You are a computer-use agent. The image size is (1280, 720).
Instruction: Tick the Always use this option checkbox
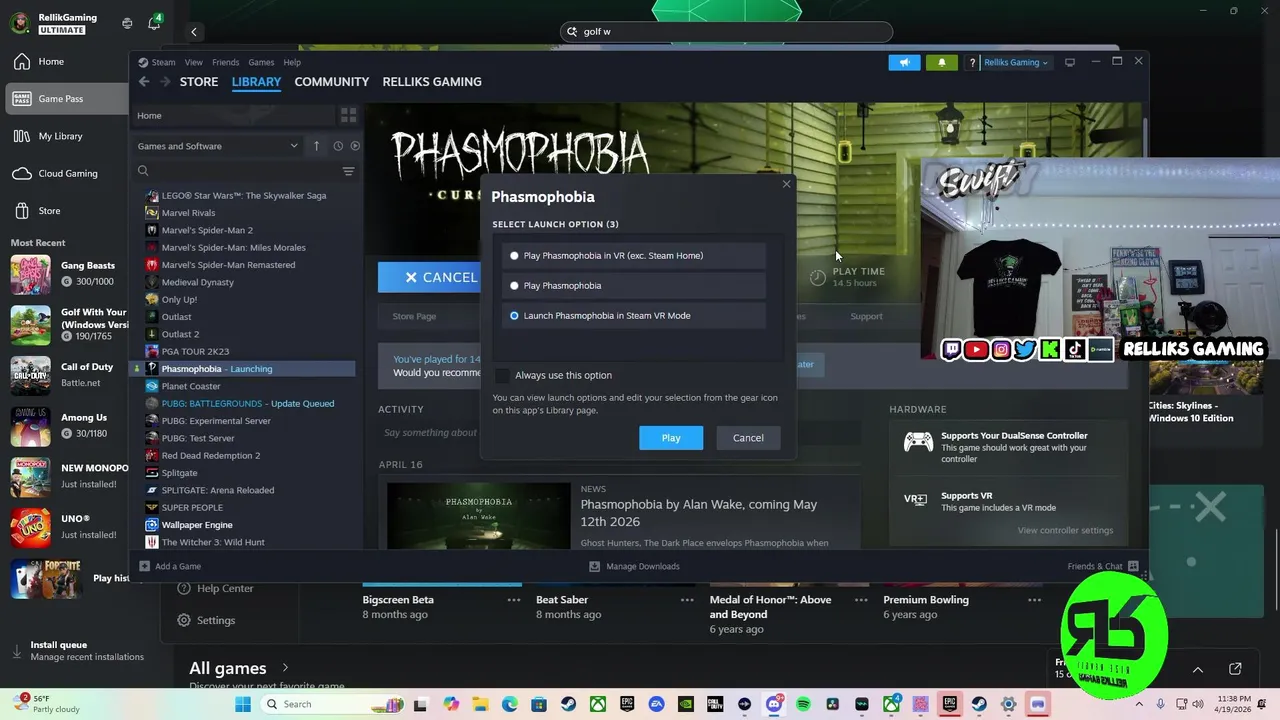coord(502,375)
